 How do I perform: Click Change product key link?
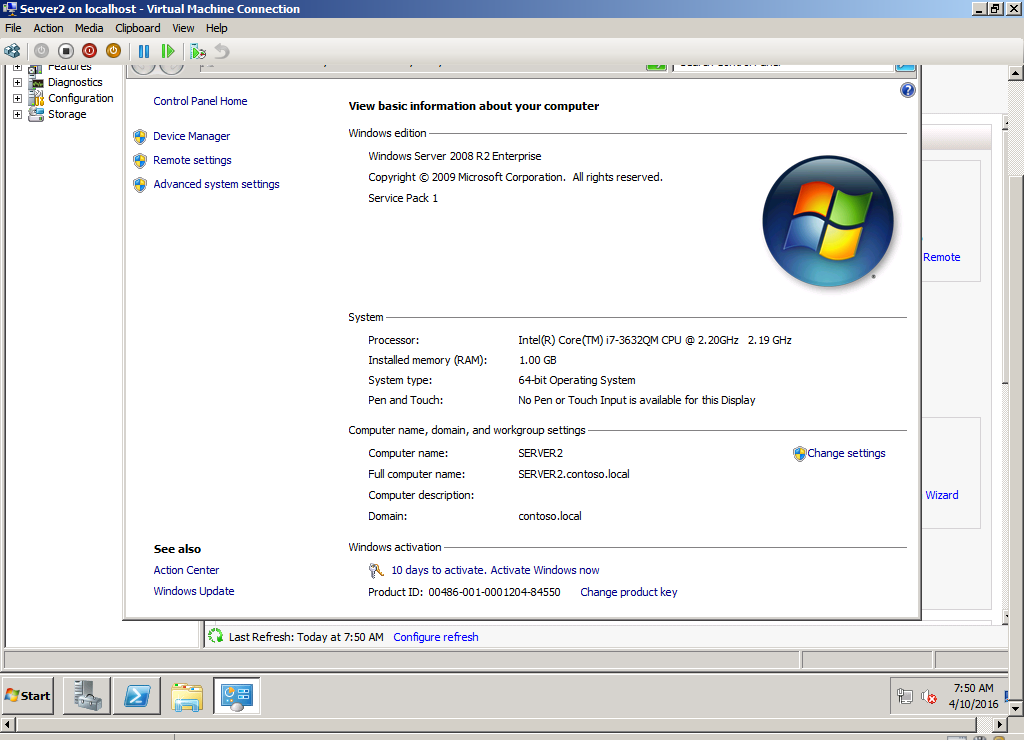(628, 592)
